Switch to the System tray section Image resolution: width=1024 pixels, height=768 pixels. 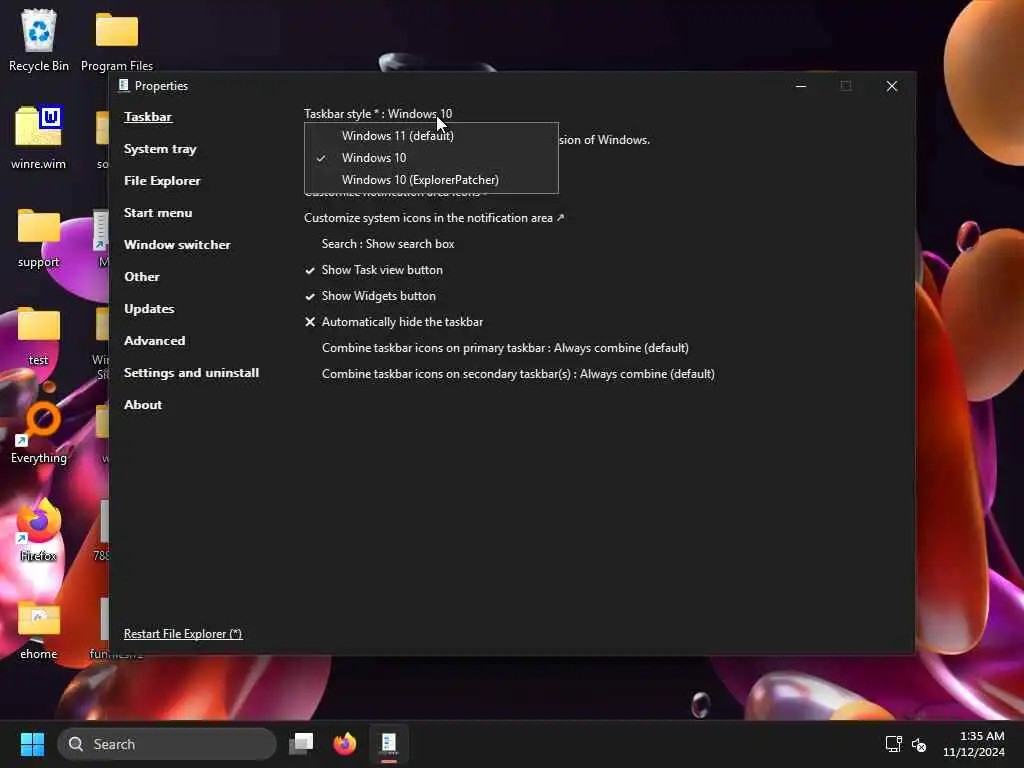tap(160, 149)
